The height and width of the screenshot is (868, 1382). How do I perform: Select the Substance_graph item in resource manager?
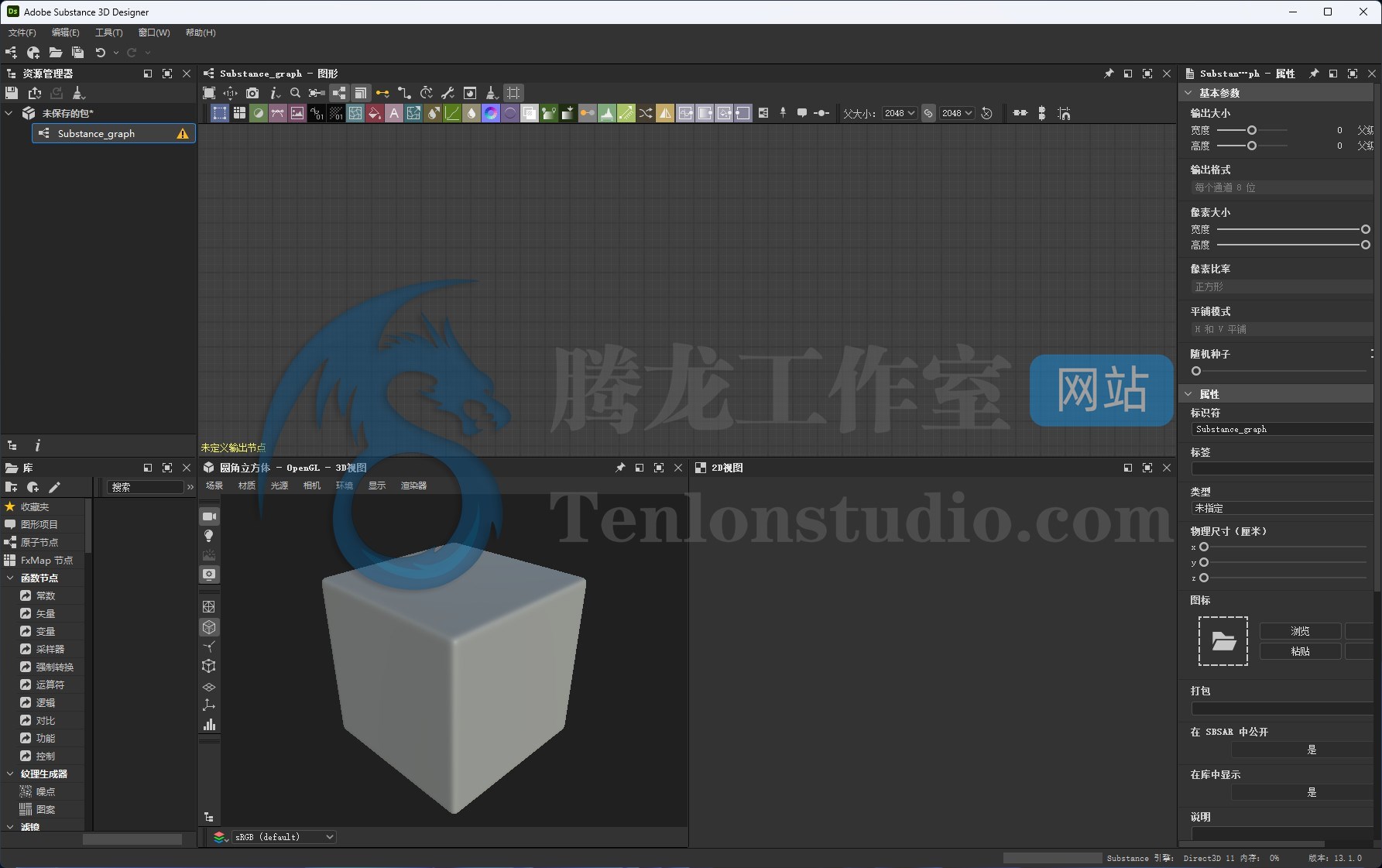pos(114,133)
